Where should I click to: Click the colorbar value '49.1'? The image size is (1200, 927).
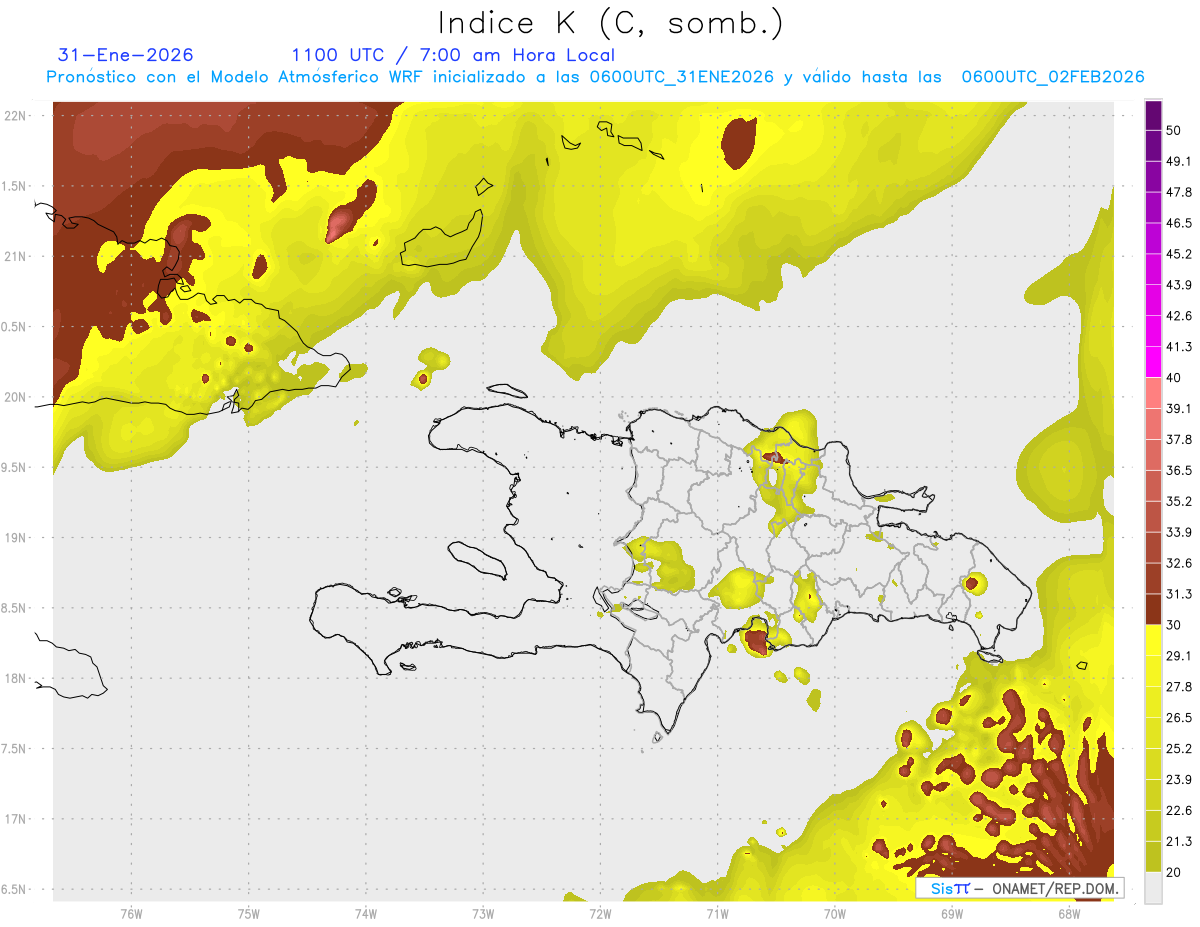(1178, 162)
